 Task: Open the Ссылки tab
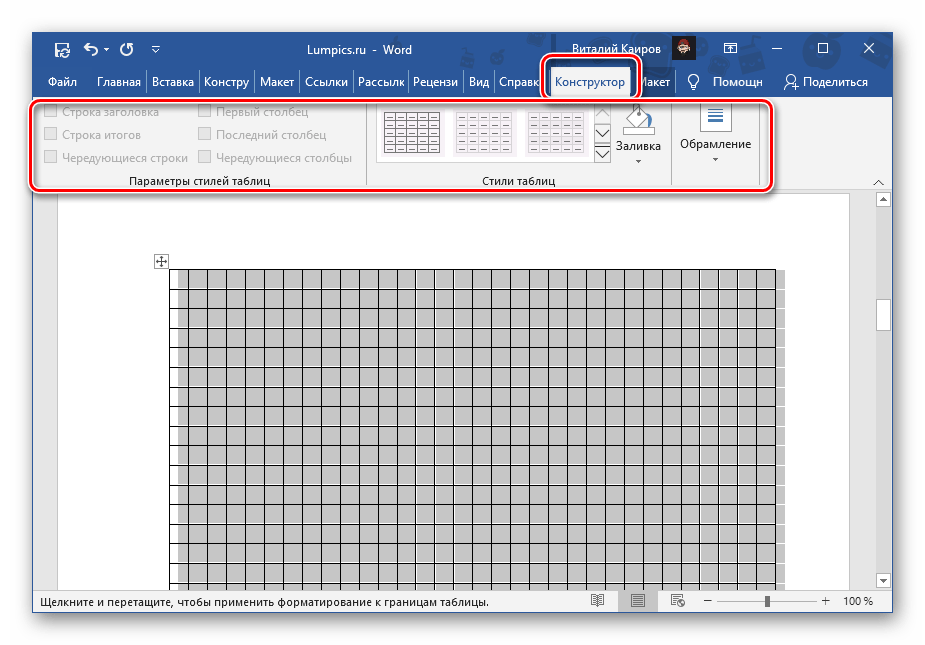coord(326,82)
